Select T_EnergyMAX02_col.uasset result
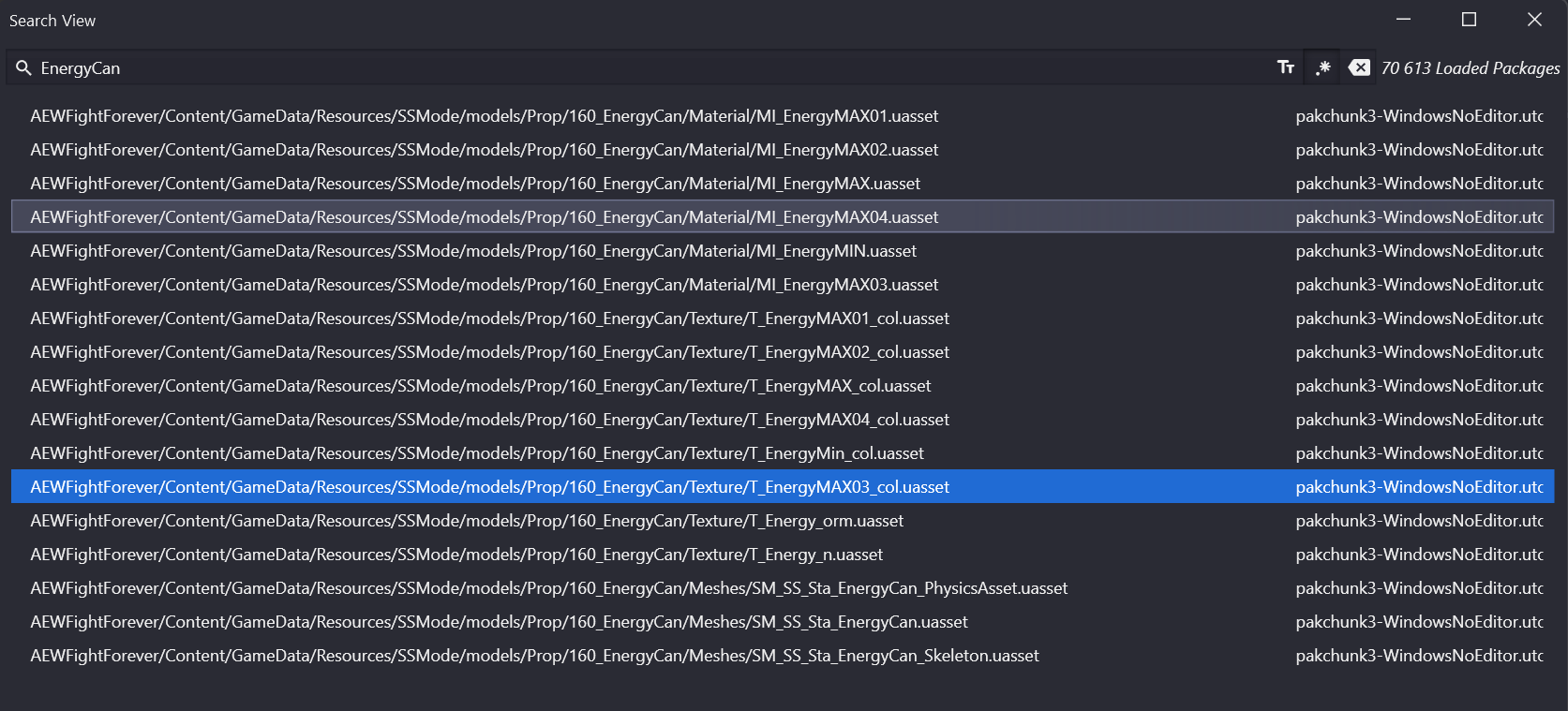The image size is (1568, 711). coord(783,352)
